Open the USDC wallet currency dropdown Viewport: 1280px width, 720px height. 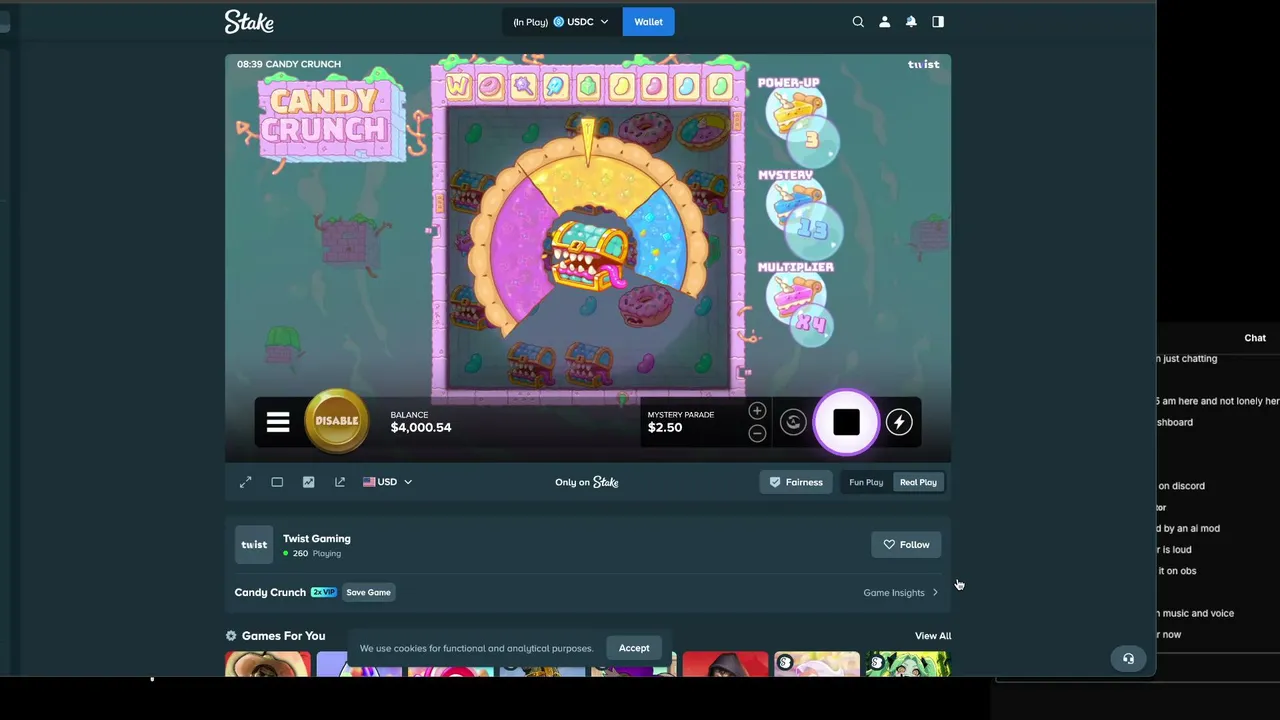(x=562, y=21)
